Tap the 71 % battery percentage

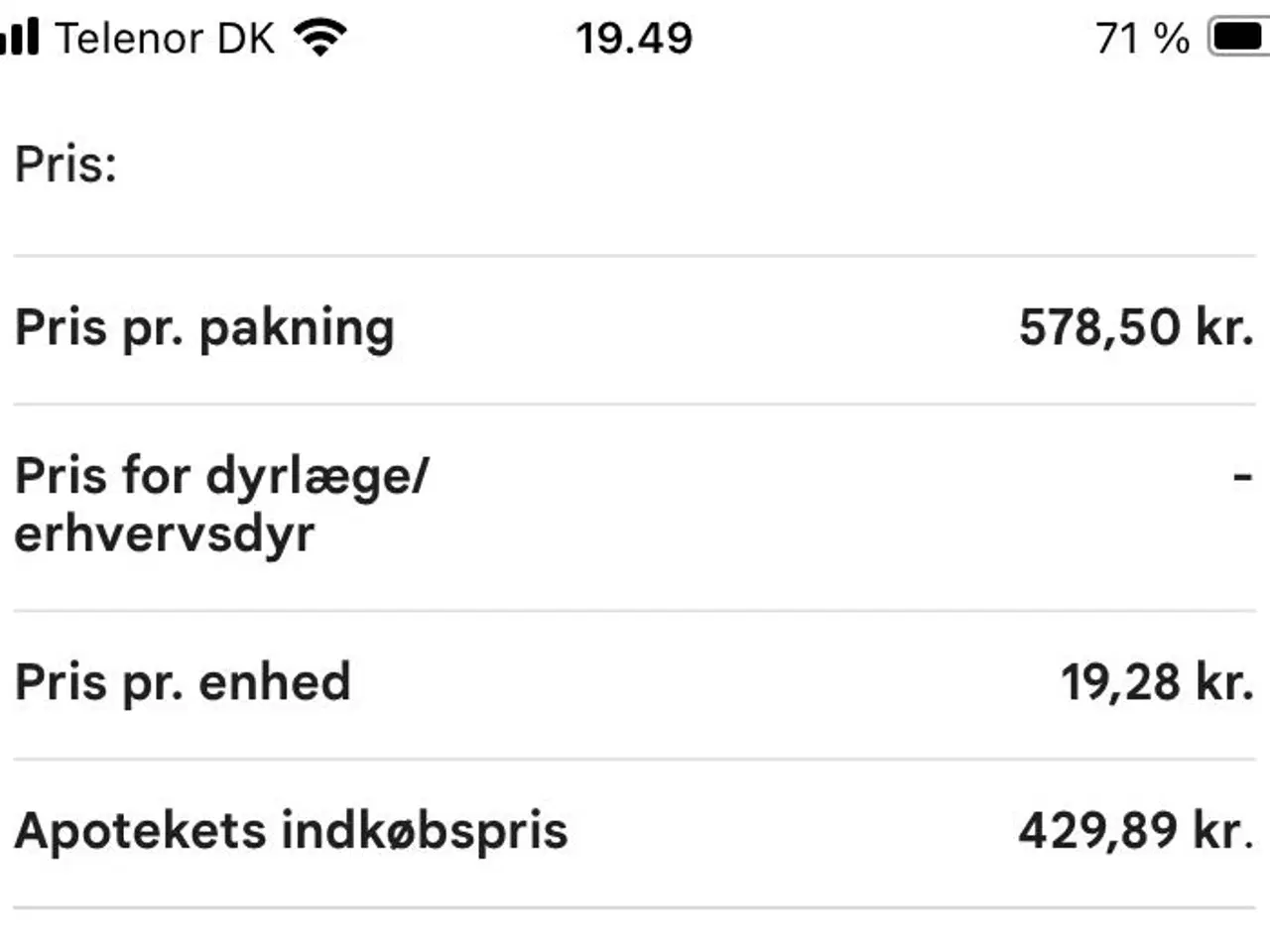(x=1142, y=39)
